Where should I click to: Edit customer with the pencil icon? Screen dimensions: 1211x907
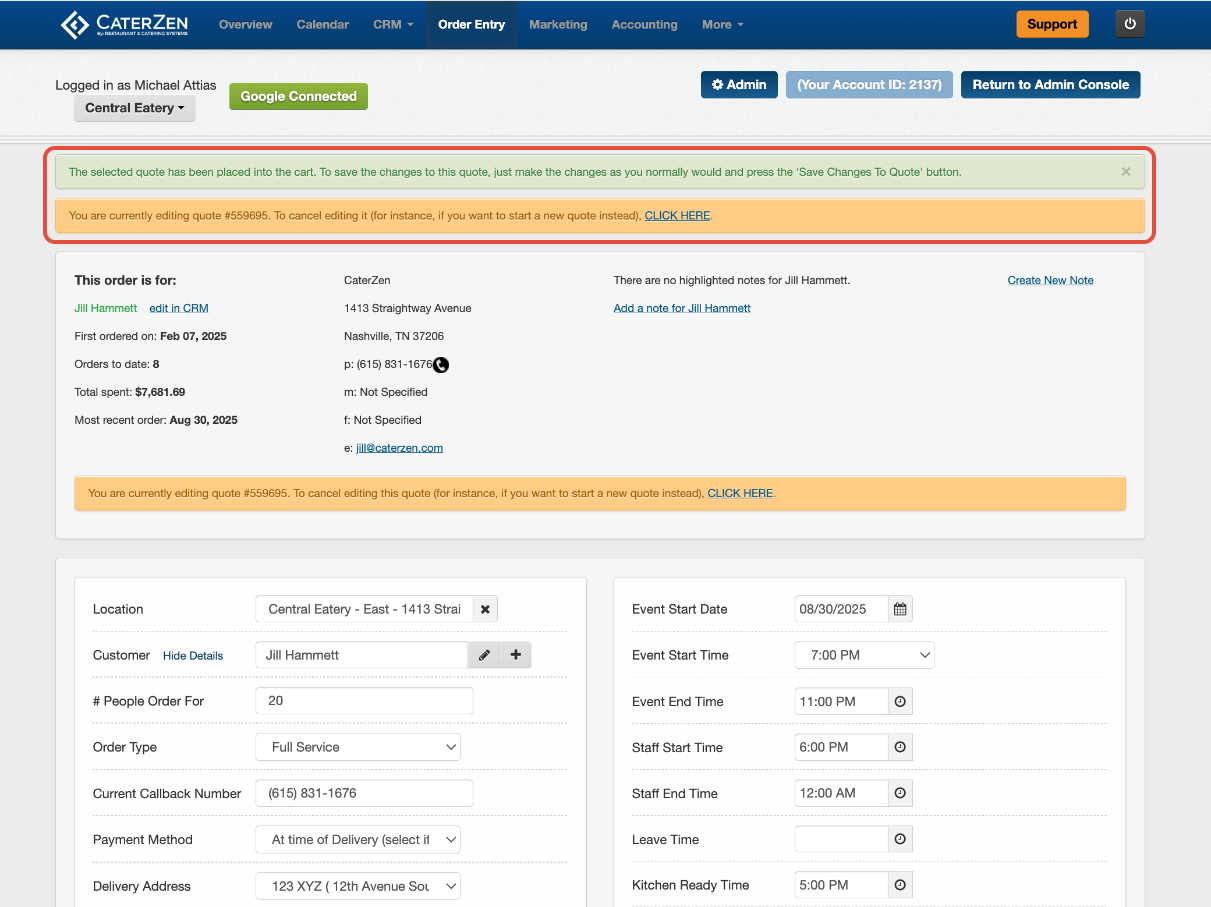tap(484, 655)
